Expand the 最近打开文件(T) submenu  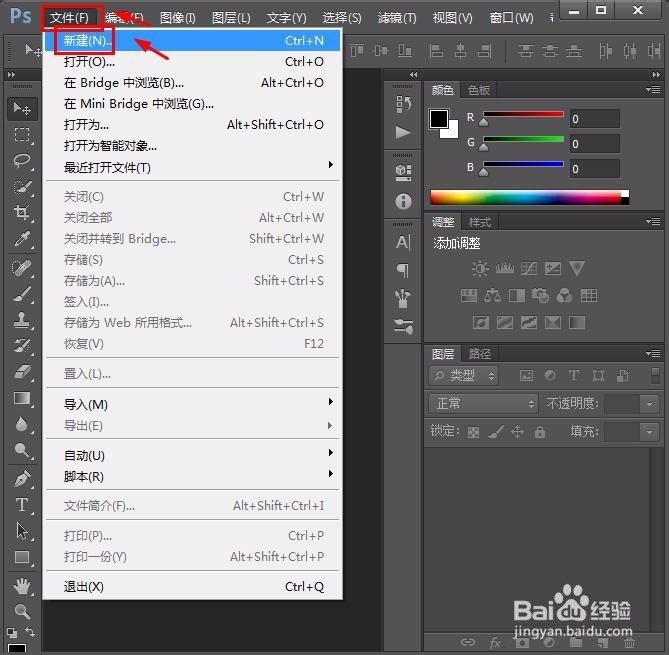(193, 167)
